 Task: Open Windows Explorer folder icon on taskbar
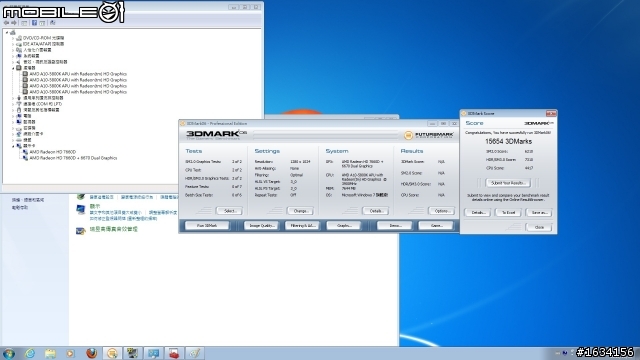50,353
